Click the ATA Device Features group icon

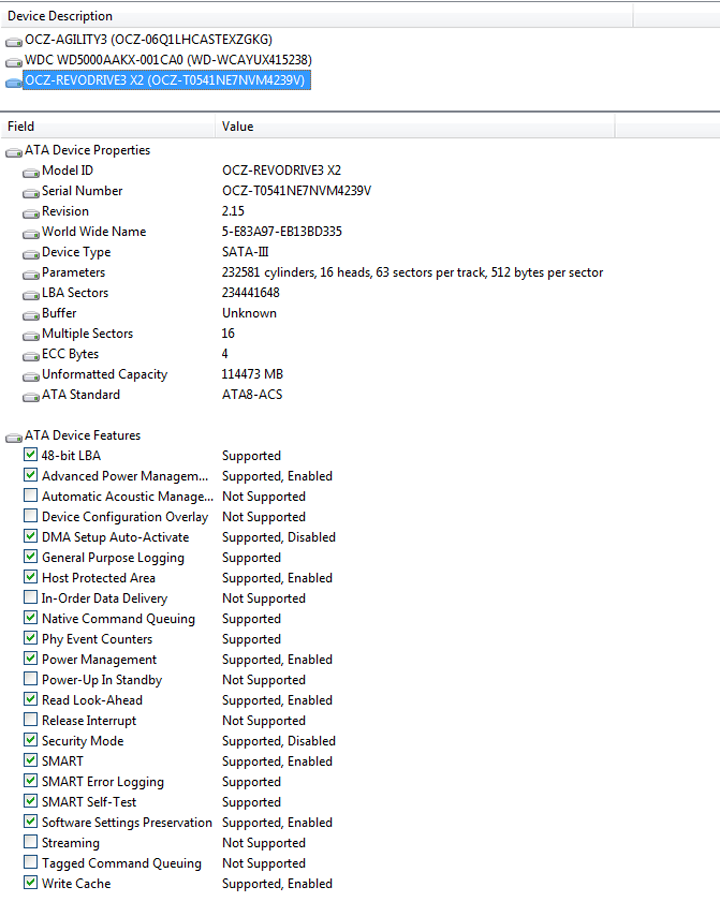[14, 438]
